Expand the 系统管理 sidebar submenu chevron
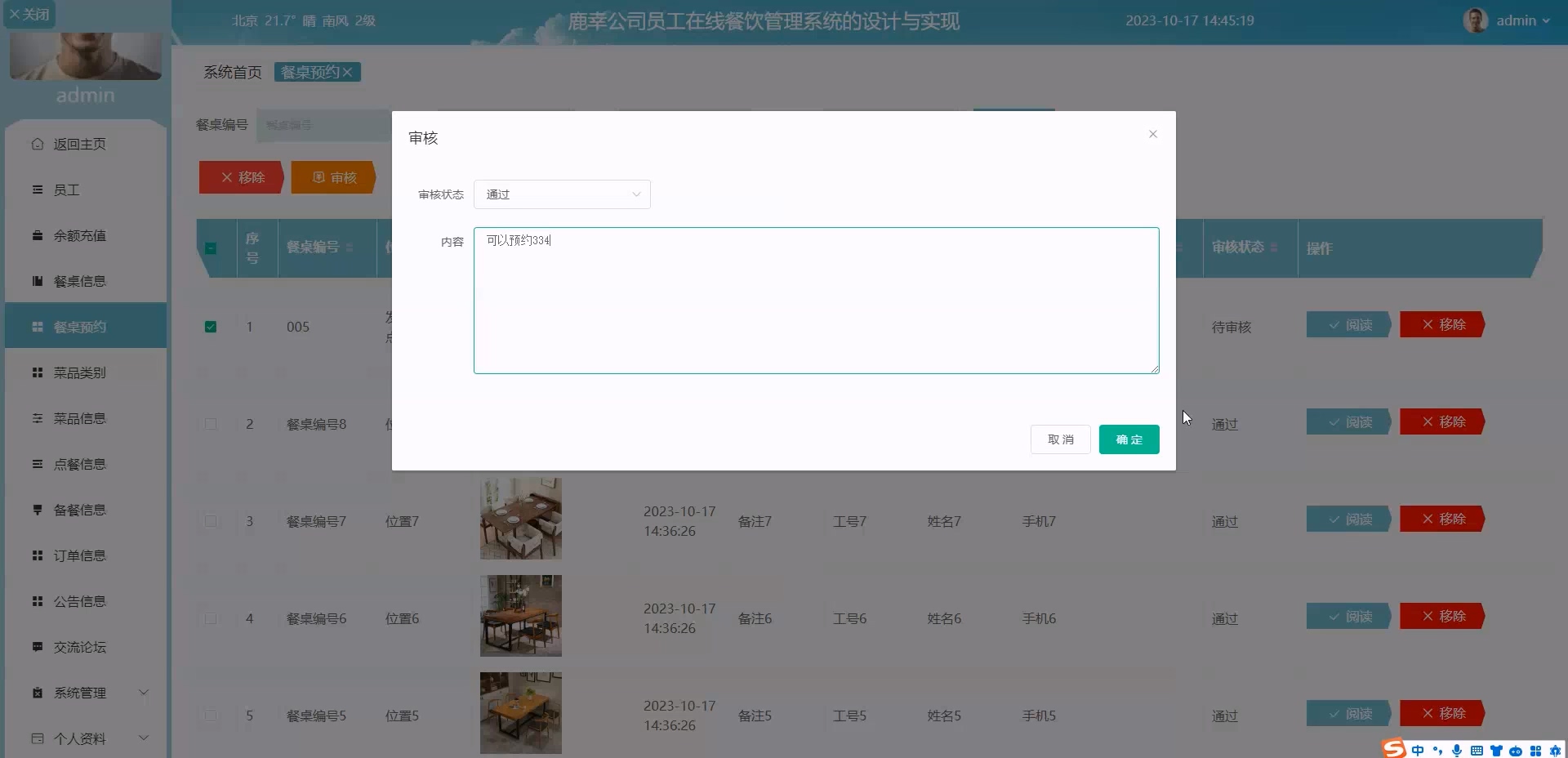This screenshot has height=758, width=1568. pyautogui.click(x=144, y=693)
